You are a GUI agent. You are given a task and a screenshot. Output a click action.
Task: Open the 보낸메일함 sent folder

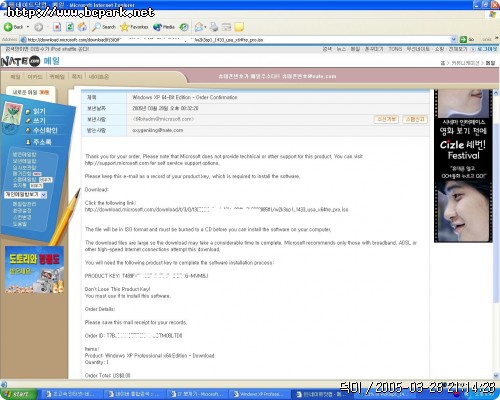click(x=24, y=161)
